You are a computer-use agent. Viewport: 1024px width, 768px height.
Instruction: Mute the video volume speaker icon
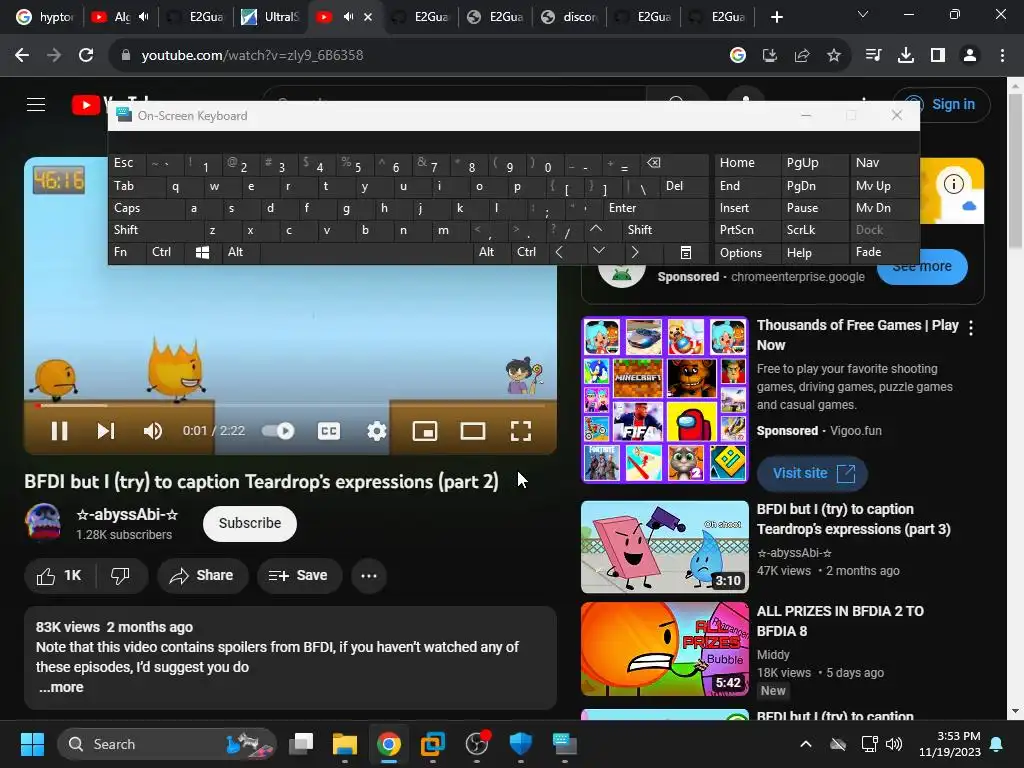(153, 431)
